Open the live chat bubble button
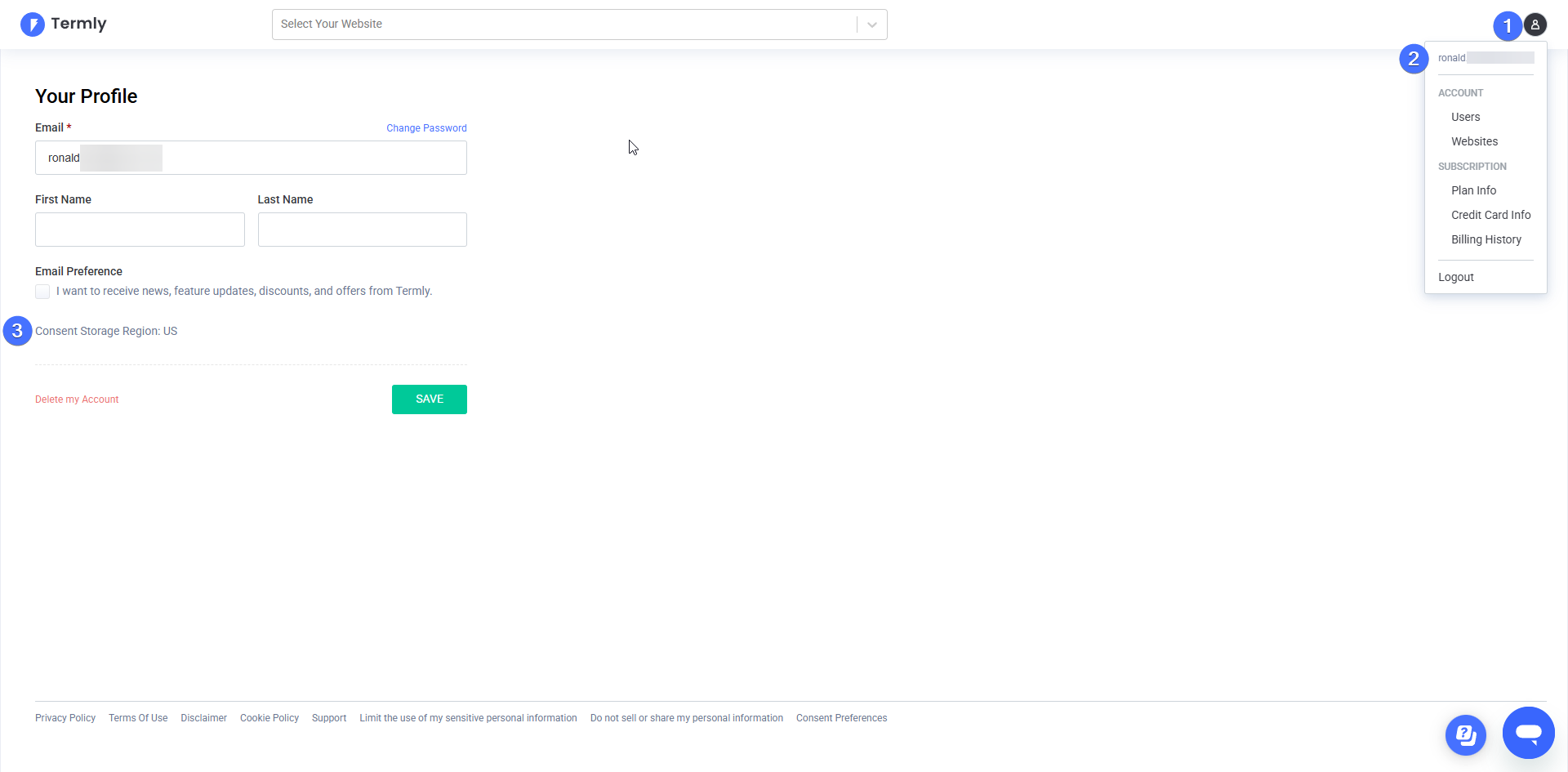Viewport: 1568px width, 772px height. tap(1529, 733)
